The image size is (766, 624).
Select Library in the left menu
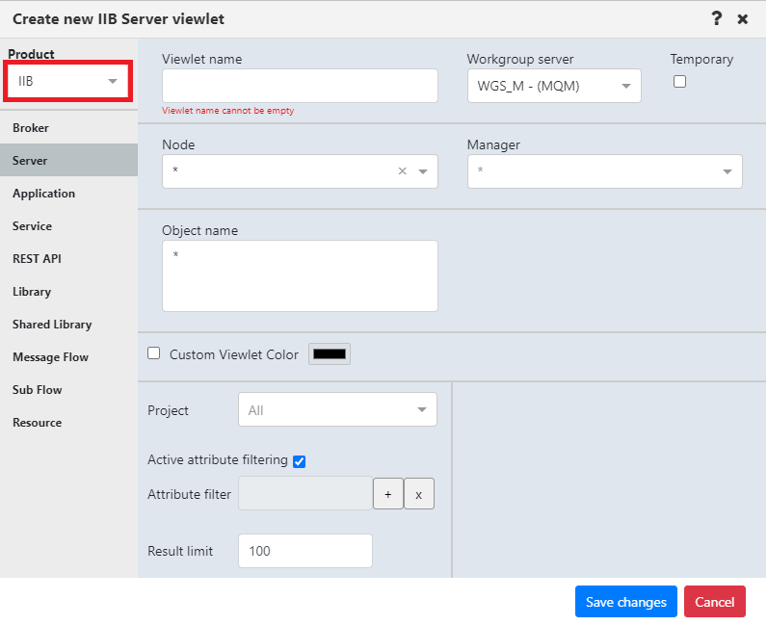pyautogui.click(x=69, y=291)
